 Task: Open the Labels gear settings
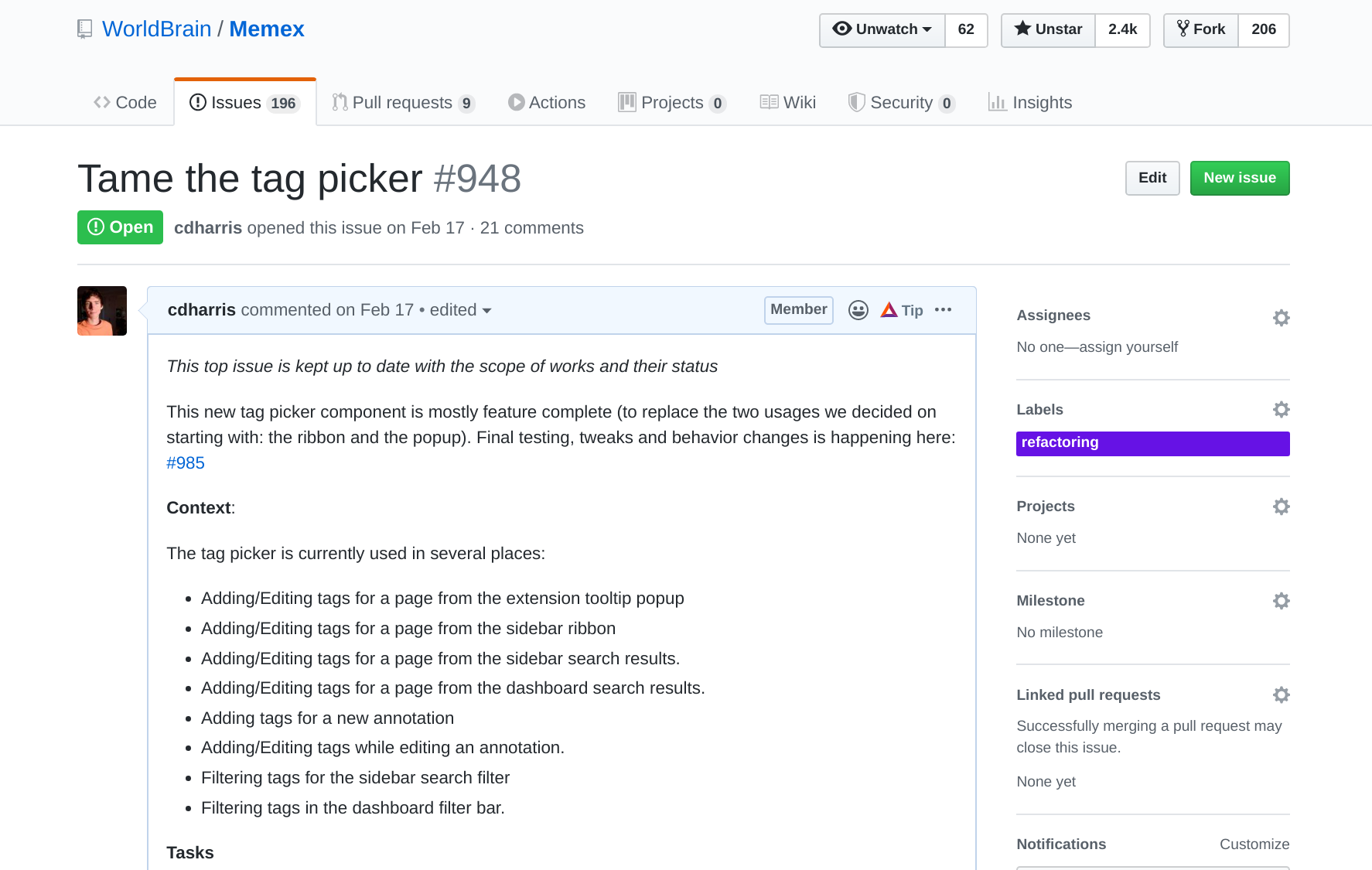click(1281, 409)
